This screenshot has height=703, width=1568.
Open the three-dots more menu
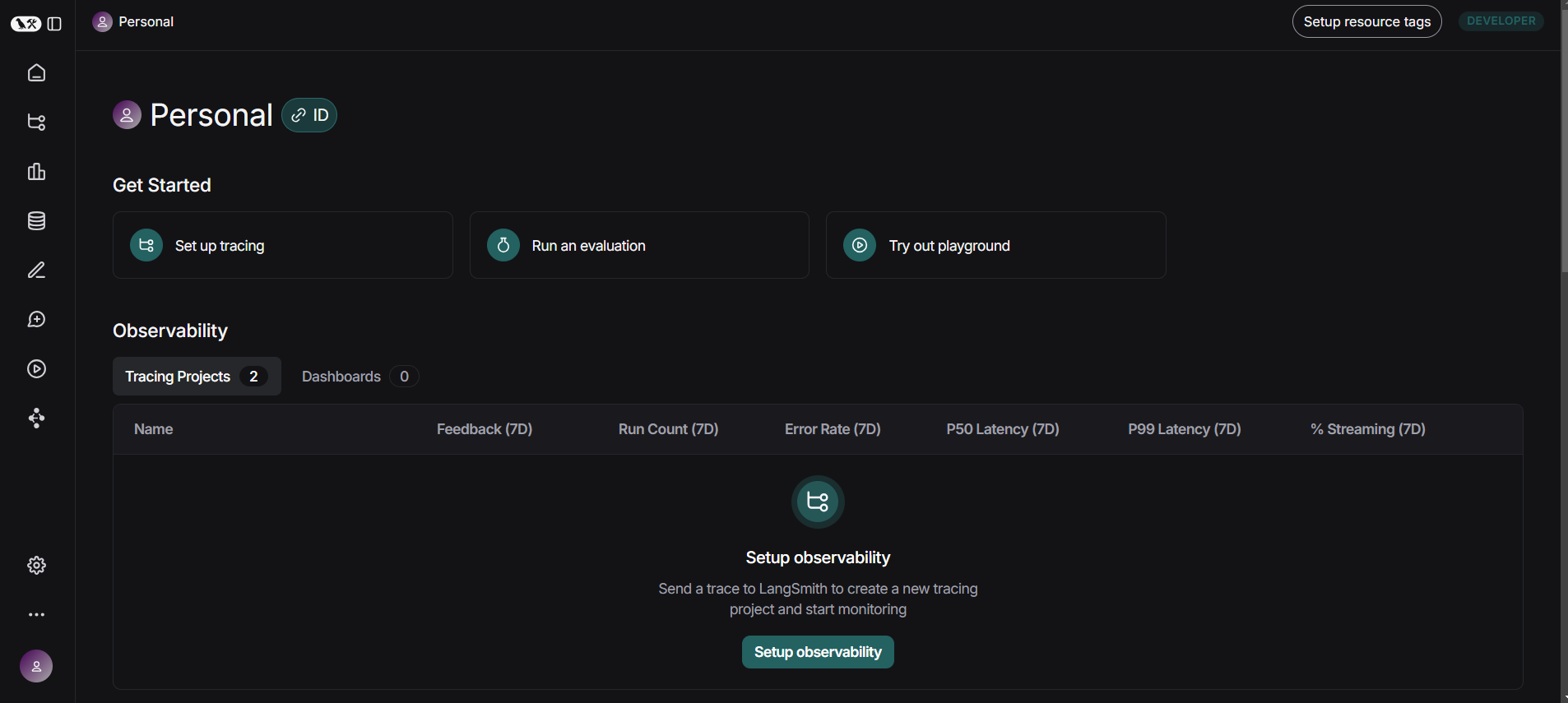point(36,615)
